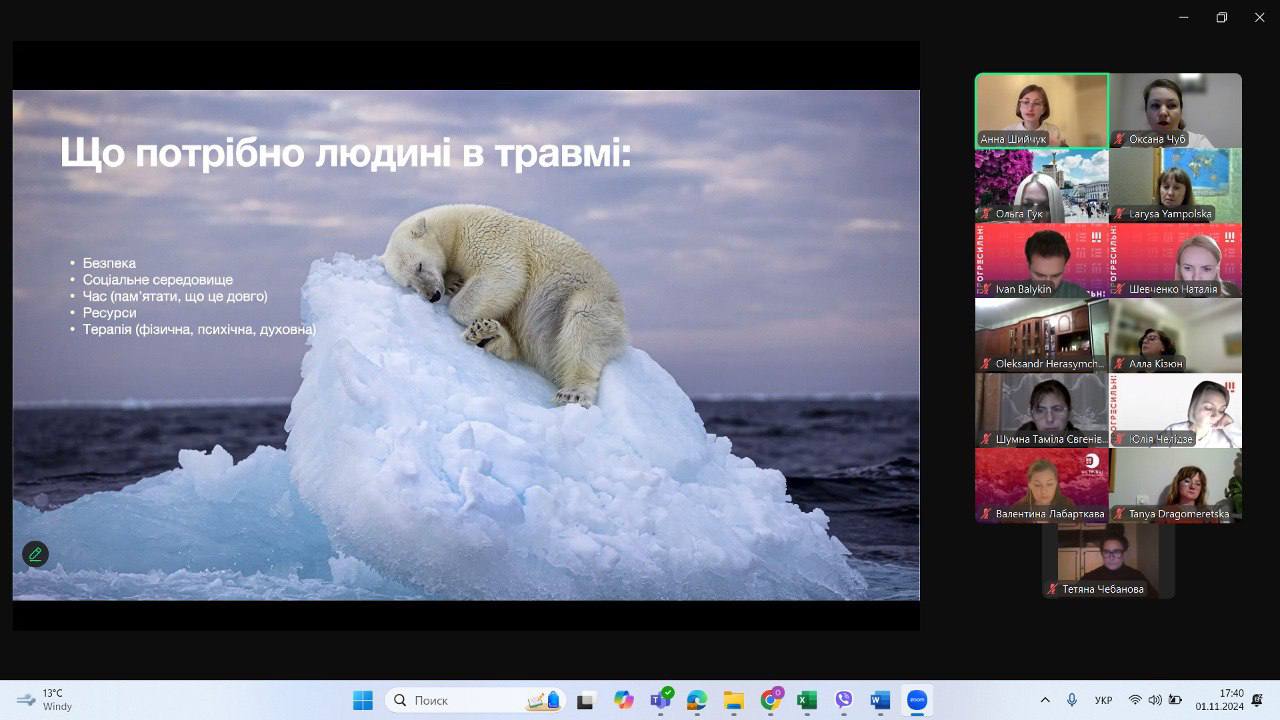1280x720 pixels.
Task: Click the slide heading 'Що потрібно людині в травмі:'
Action: point(346,153)
